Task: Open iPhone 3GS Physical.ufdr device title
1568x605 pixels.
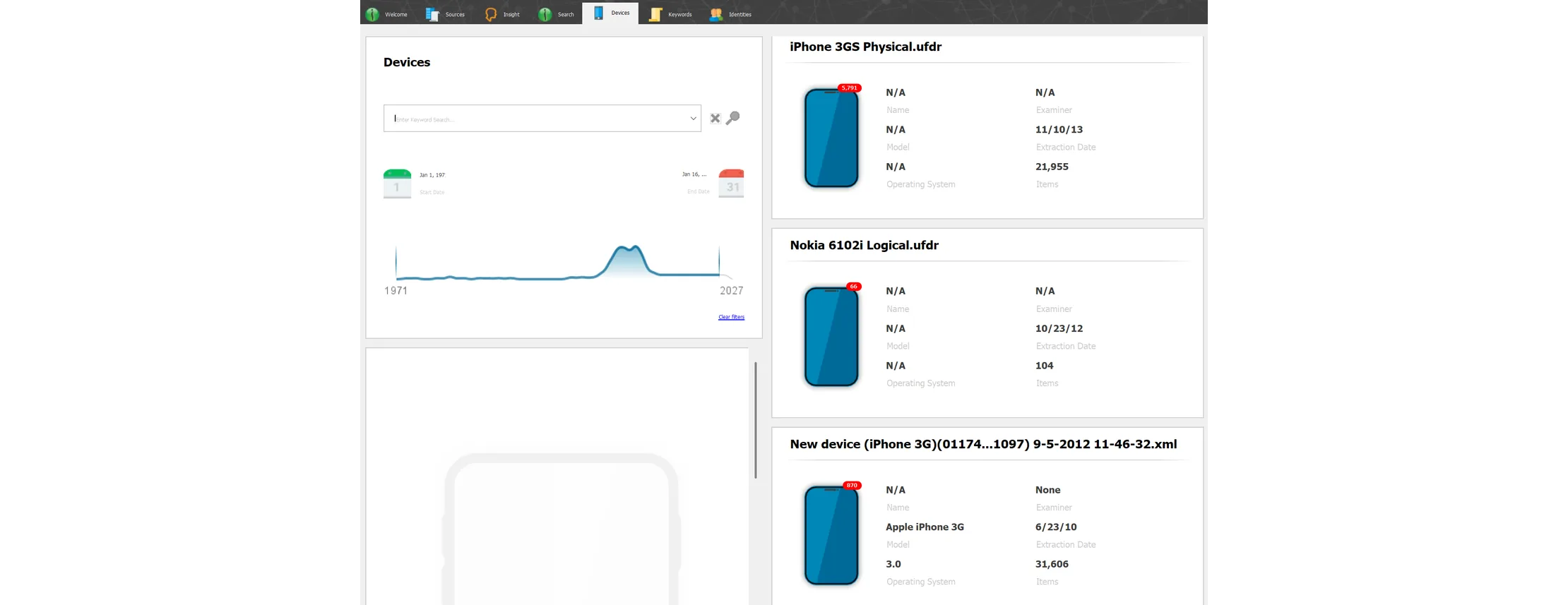Action: tap(865, 47)
